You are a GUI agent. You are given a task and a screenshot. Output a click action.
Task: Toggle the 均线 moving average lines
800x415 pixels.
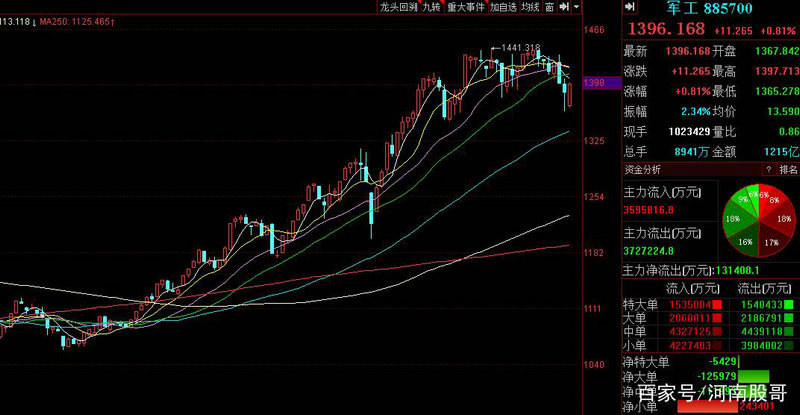coord(531,7)
